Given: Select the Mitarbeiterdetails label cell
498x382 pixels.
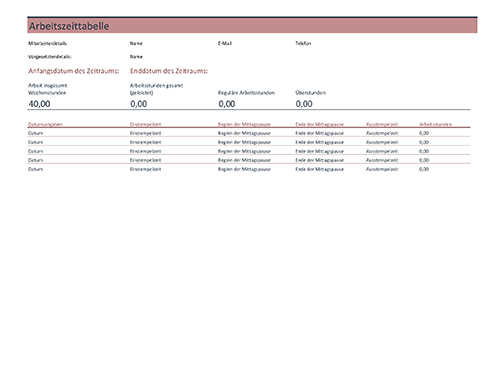Looking at the screenshot, I should pyautogui.click(x=48, y=43).
